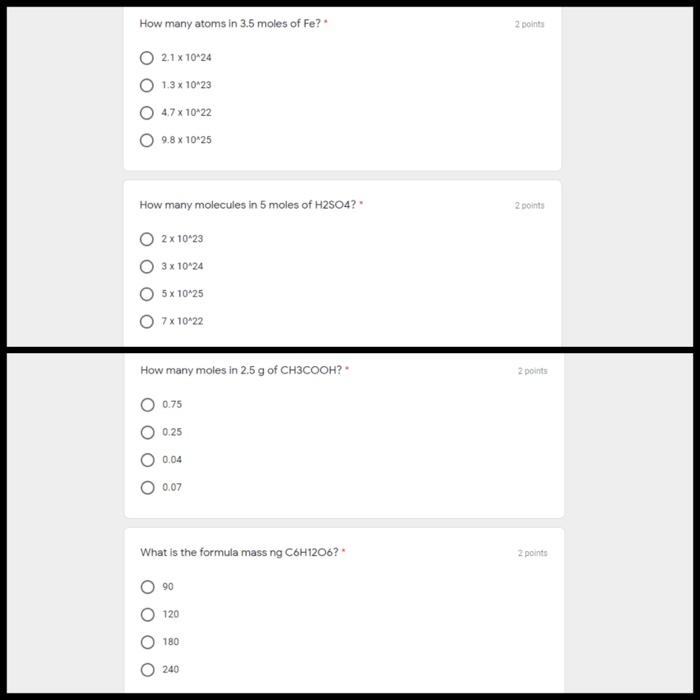Select 2.1 x 10^24 for Fe atoms
This screenshot has height=700, width=700.
146,58
